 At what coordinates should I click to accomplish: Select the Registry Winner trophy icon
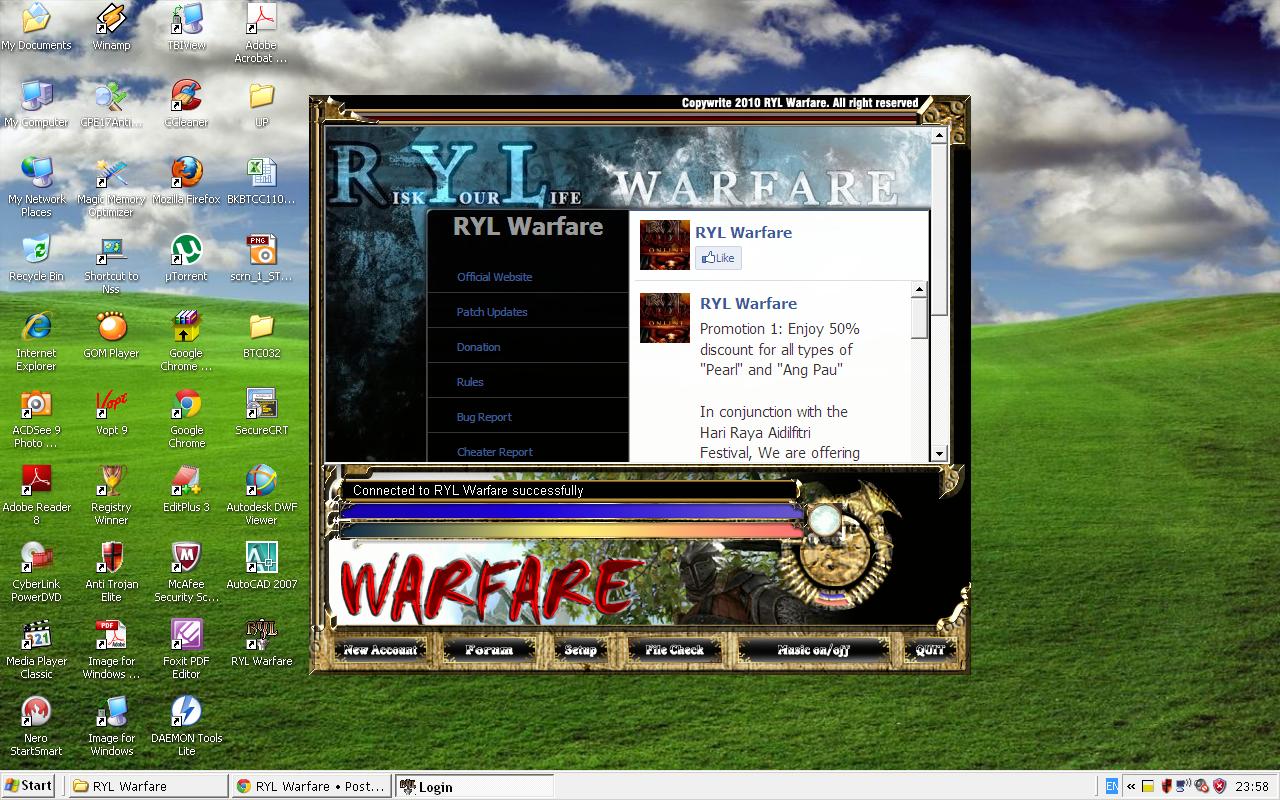(111, 495)
